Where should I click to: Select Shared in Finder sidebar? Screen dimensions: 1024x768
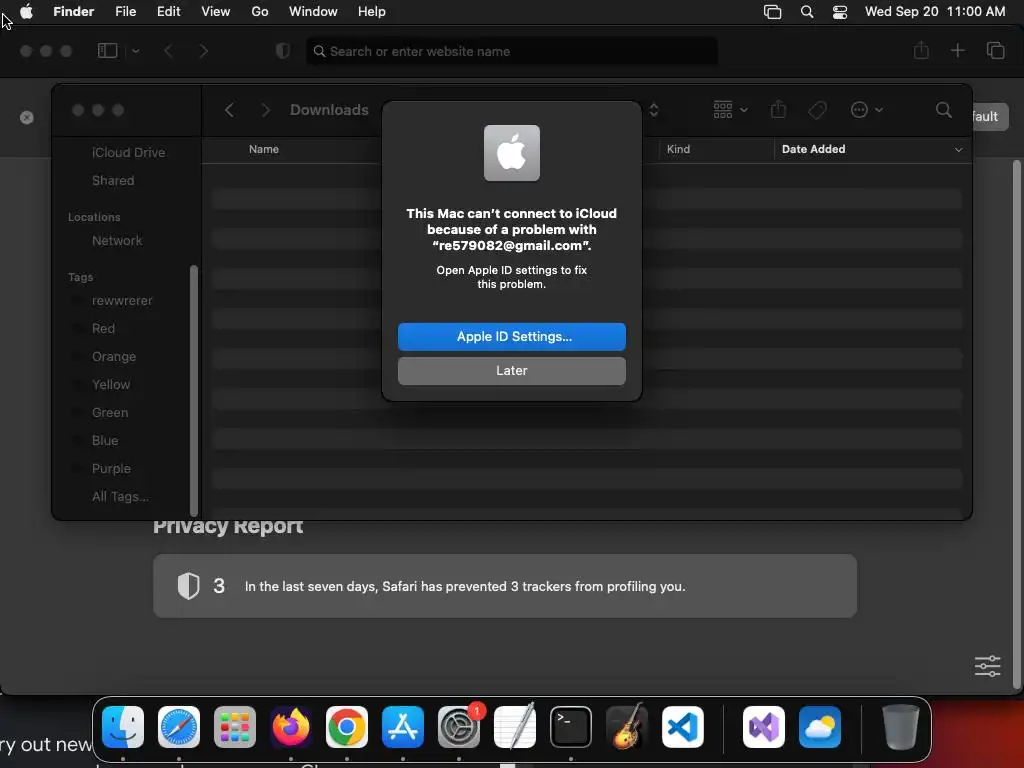113,180
